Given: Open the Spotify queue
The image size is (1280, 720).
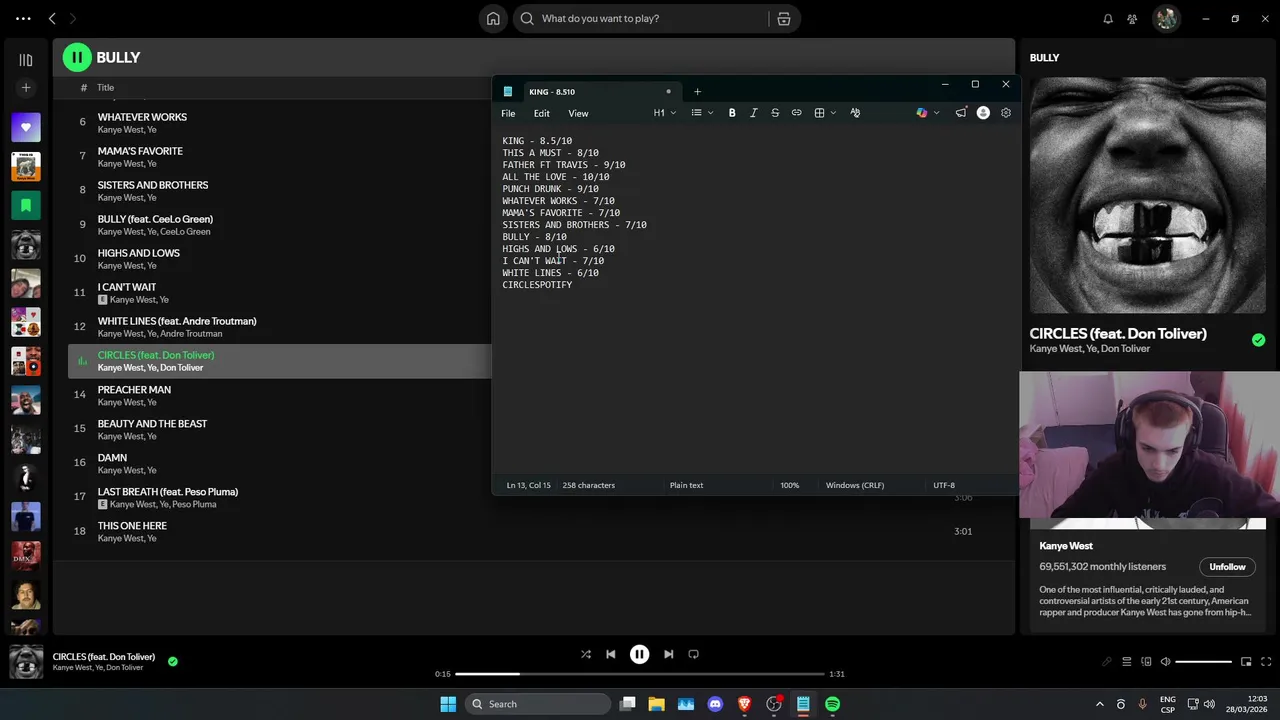Looking at the screenshot, I should coord(1126,661).
